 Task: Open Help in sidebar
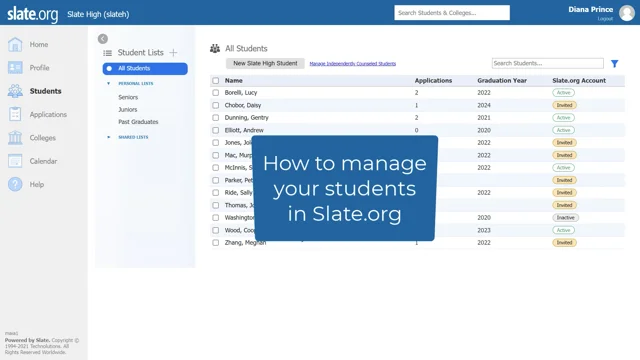click(x=36, y=184)
